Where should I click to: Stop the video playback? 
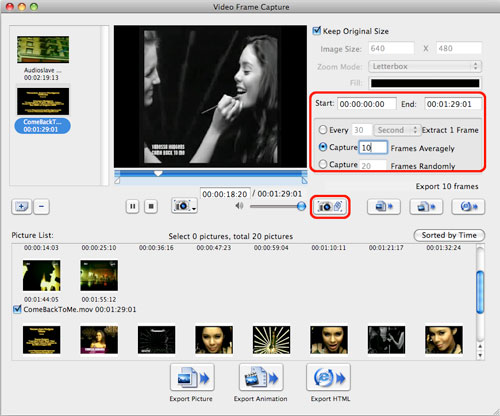click(x=151, y=207)
